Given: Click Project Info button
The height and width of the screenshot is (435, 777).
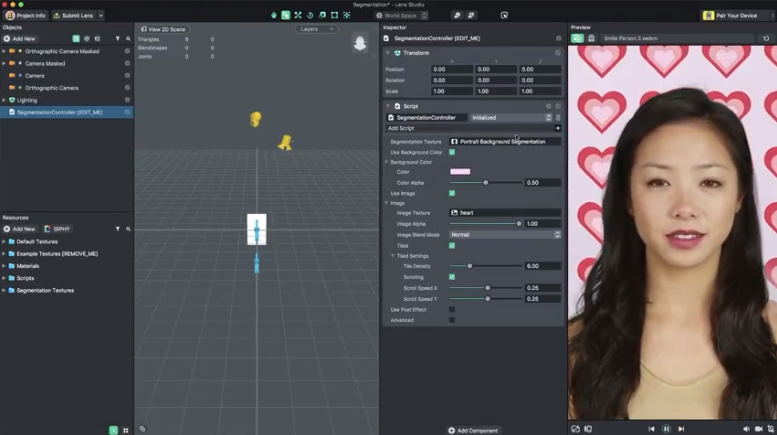Looking at the screenshot, I should click(26, 15).
